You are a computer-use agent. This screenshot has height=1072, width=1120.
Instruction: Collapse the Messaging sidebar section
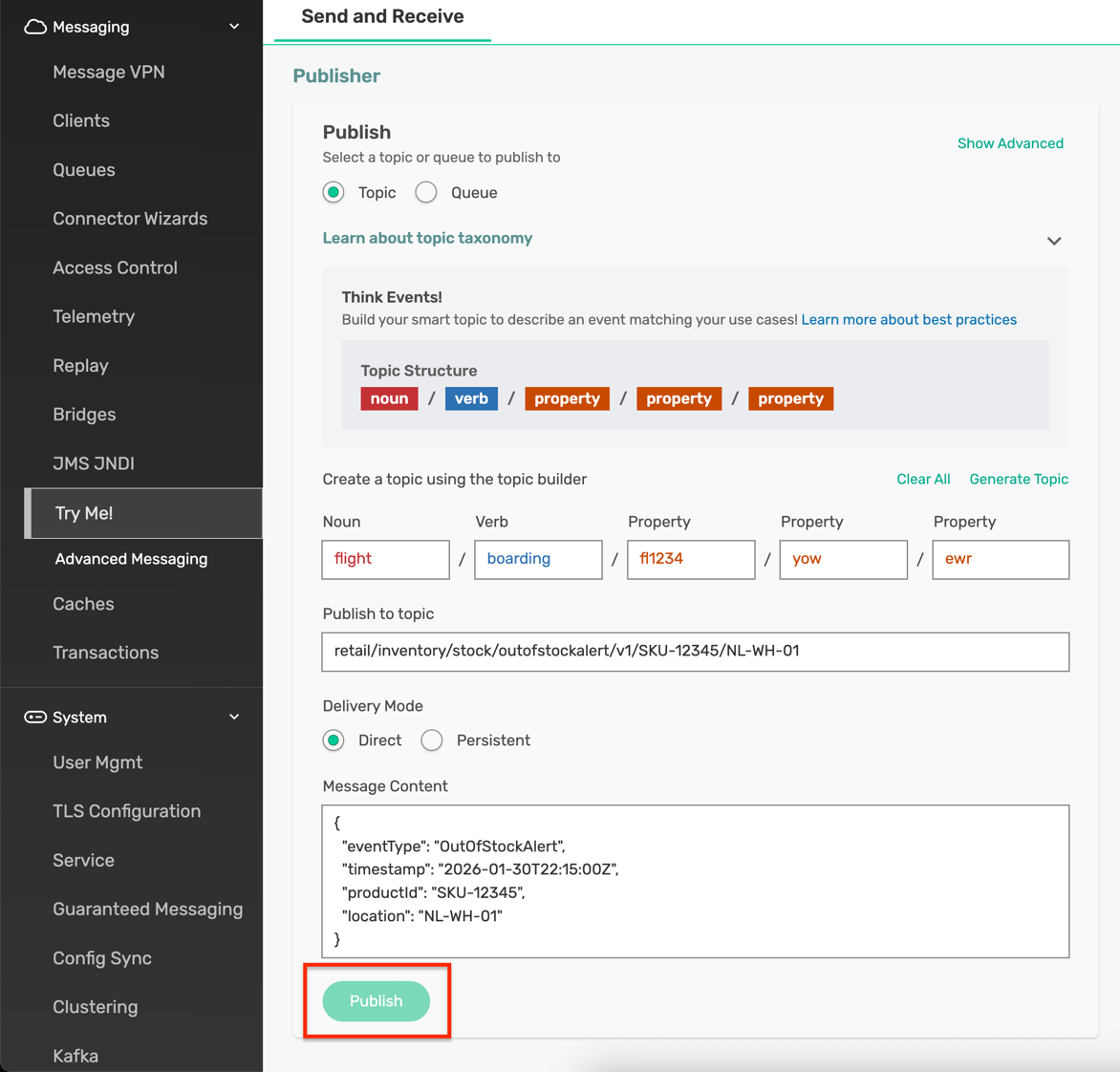click(x=234, y=27)
